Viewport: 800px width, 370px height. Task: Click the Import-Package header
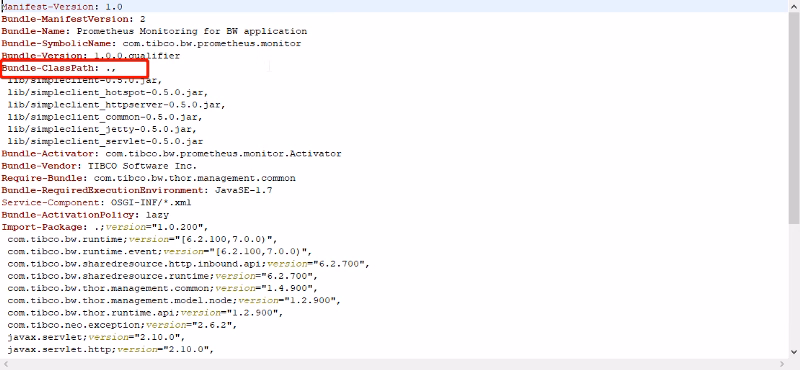coord(45,228)
